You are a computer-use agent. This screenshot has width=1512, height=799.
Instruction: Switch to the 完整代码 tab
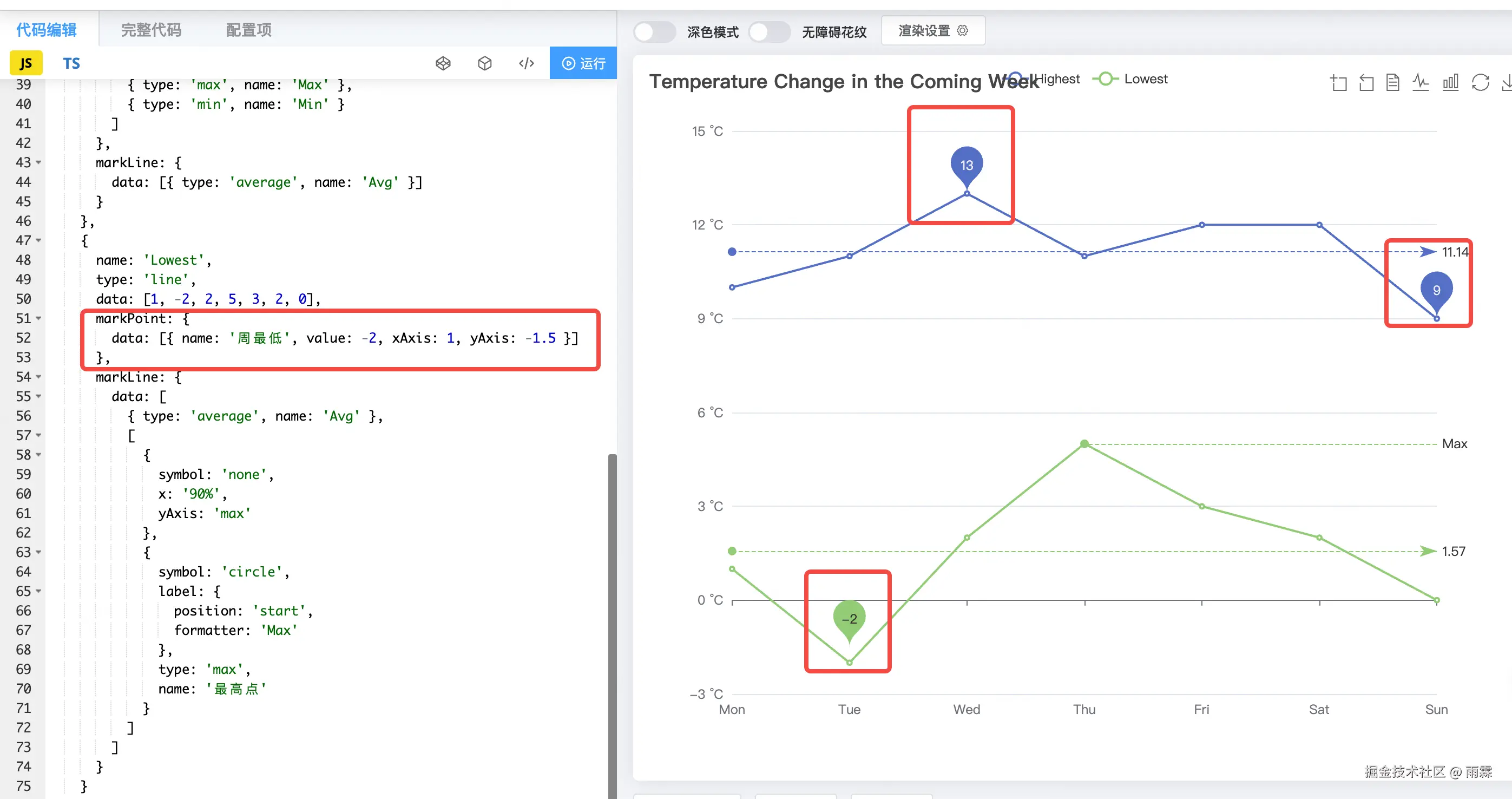151,30
